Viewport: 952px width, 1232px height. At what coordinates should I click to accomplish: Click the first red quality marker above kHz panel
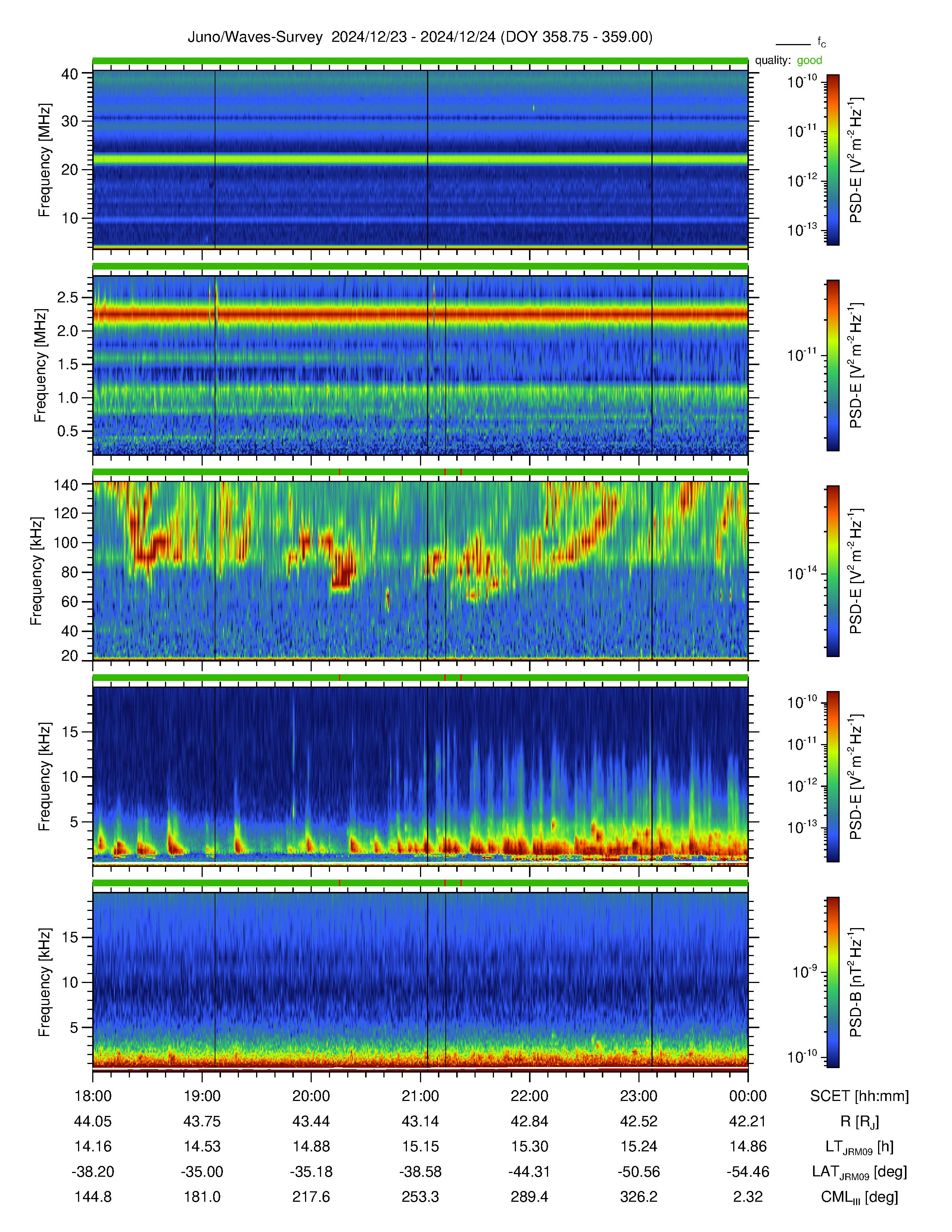(x=339, y=472)
